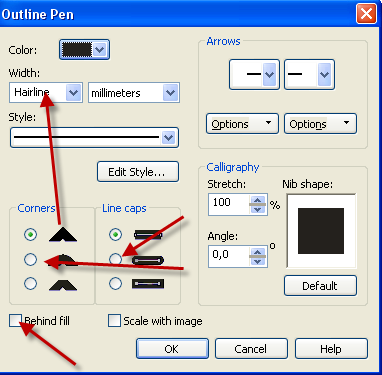The width and height of the screenshot is (382, 375).
Task: Select the miter corner radio button
Action: (x=30, y=235)
